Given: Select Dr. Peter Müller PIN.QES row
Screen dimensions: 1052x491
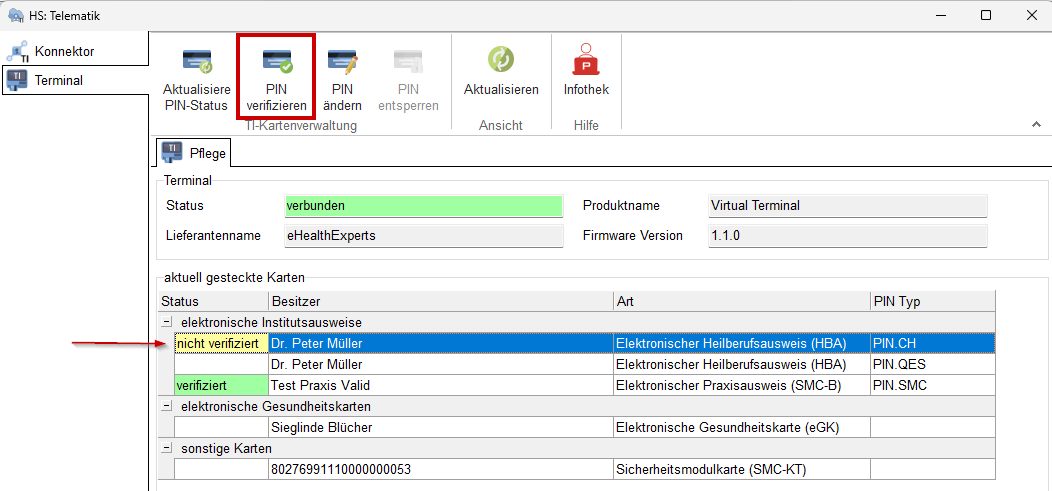Looking at the screenshot, I should pos(440,364).
